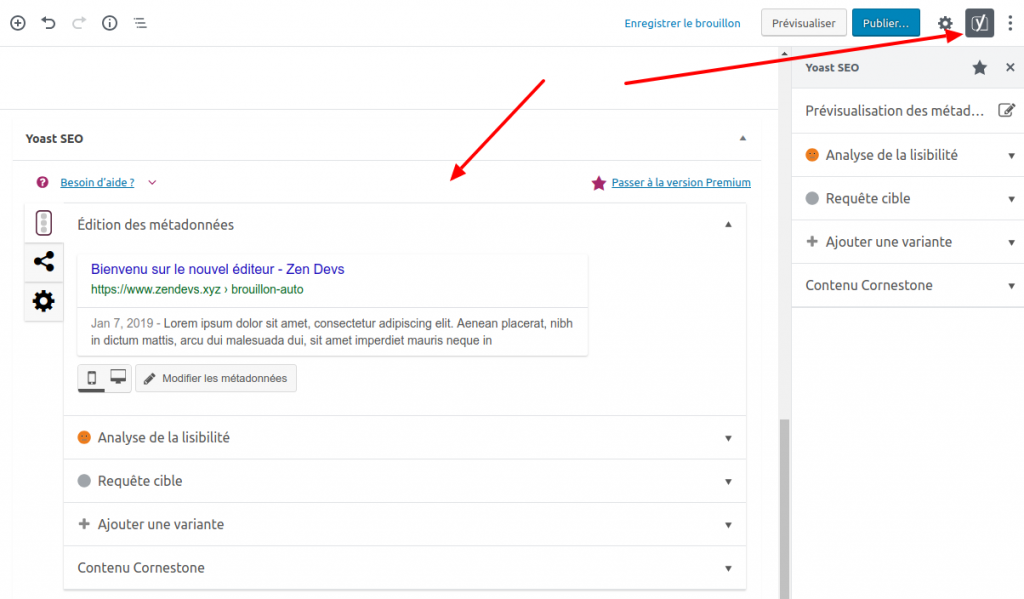The image size is (1024, 599).
Task: Click the Publier button
Action: tap(886, 23)
